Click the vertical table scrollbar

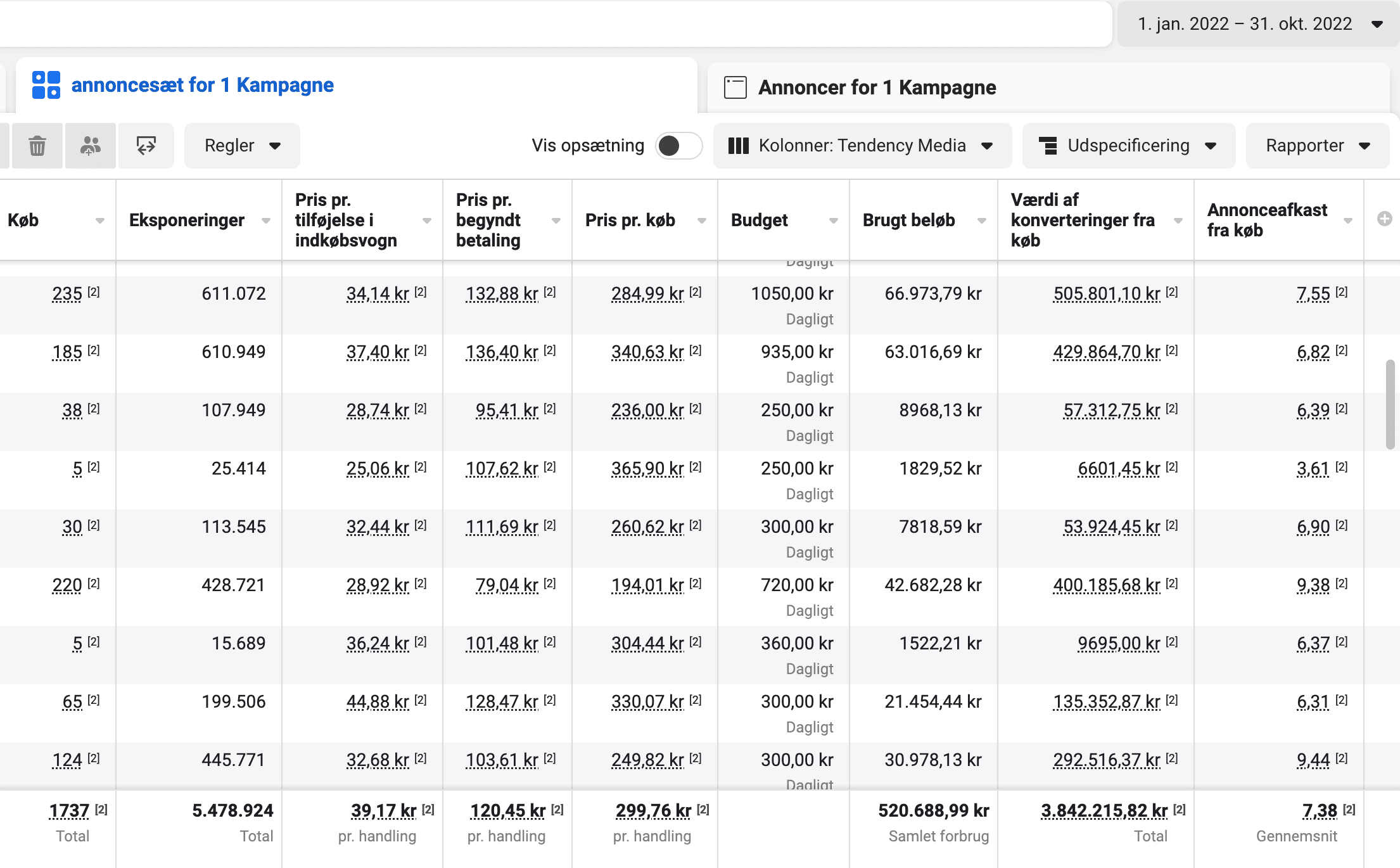pos(1390,404)
